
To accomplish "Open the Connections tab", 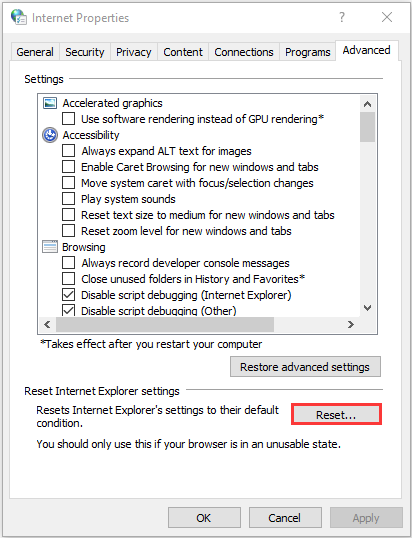I will click(x=244, y=52).
